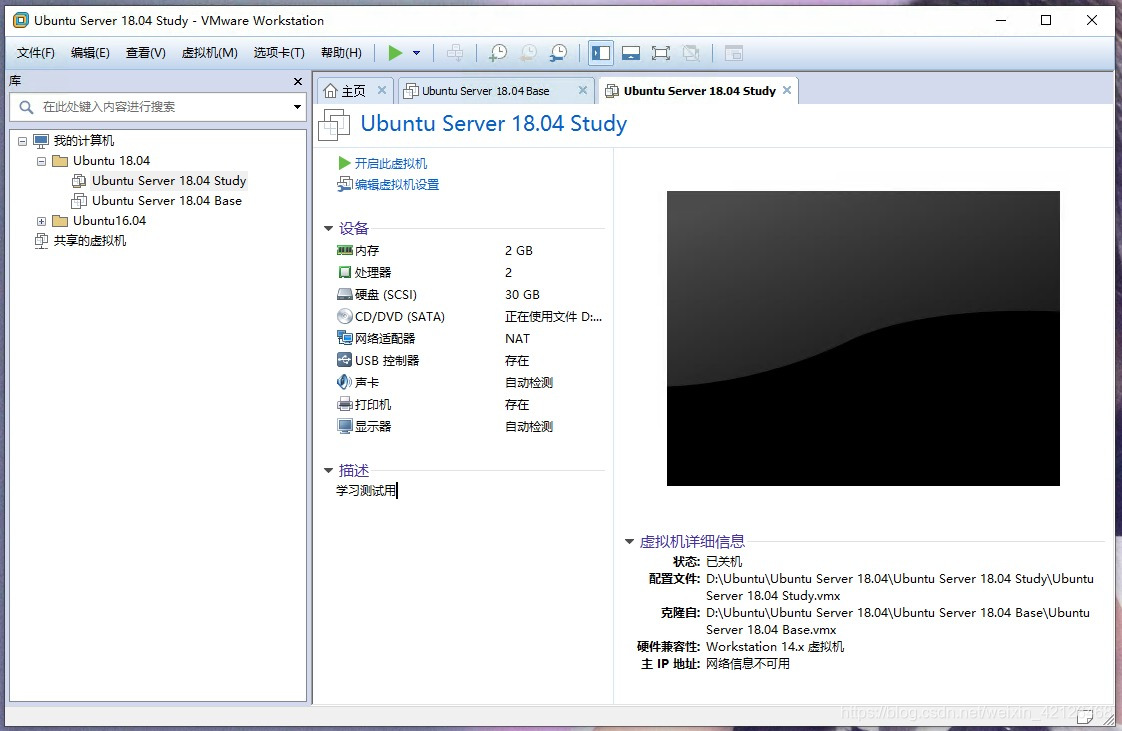This screenshot has width=1122, height=731.
Task: Open the 帮助(H) menu
Action: 341,53
